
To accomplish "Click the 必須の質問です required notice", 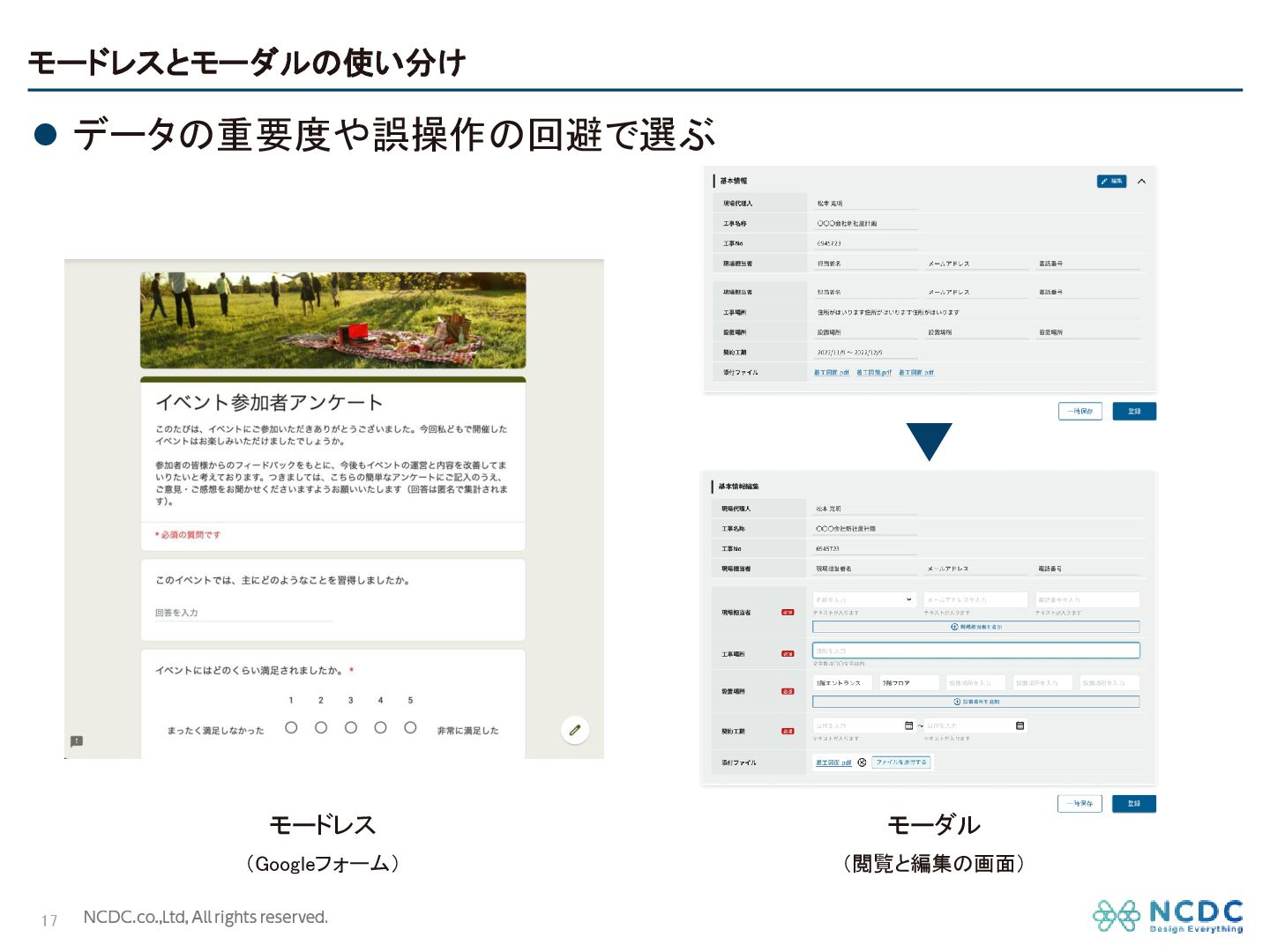I will point(188,535).
